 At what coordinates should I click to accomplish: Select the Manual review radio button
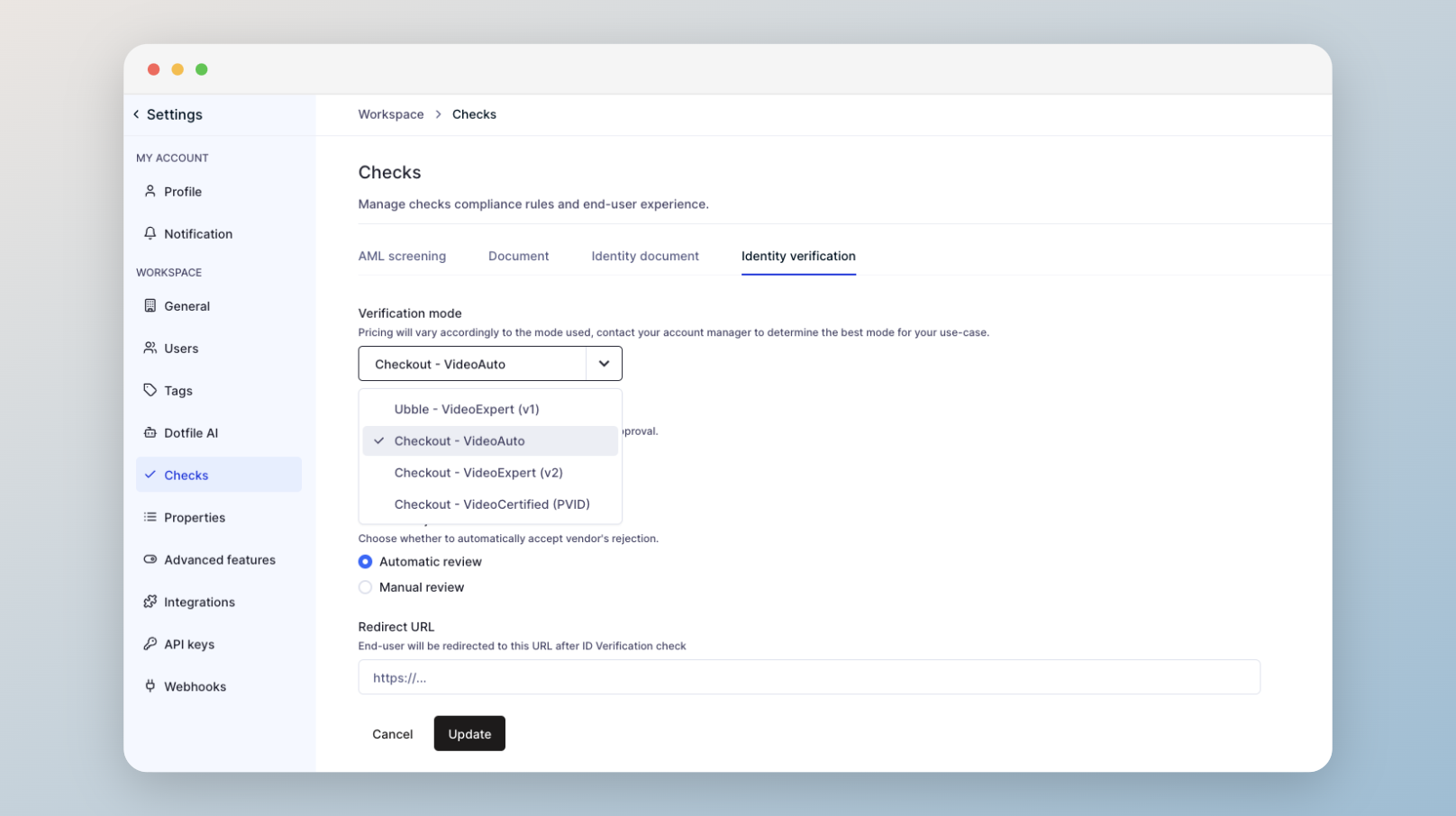[x=365, y=587]
